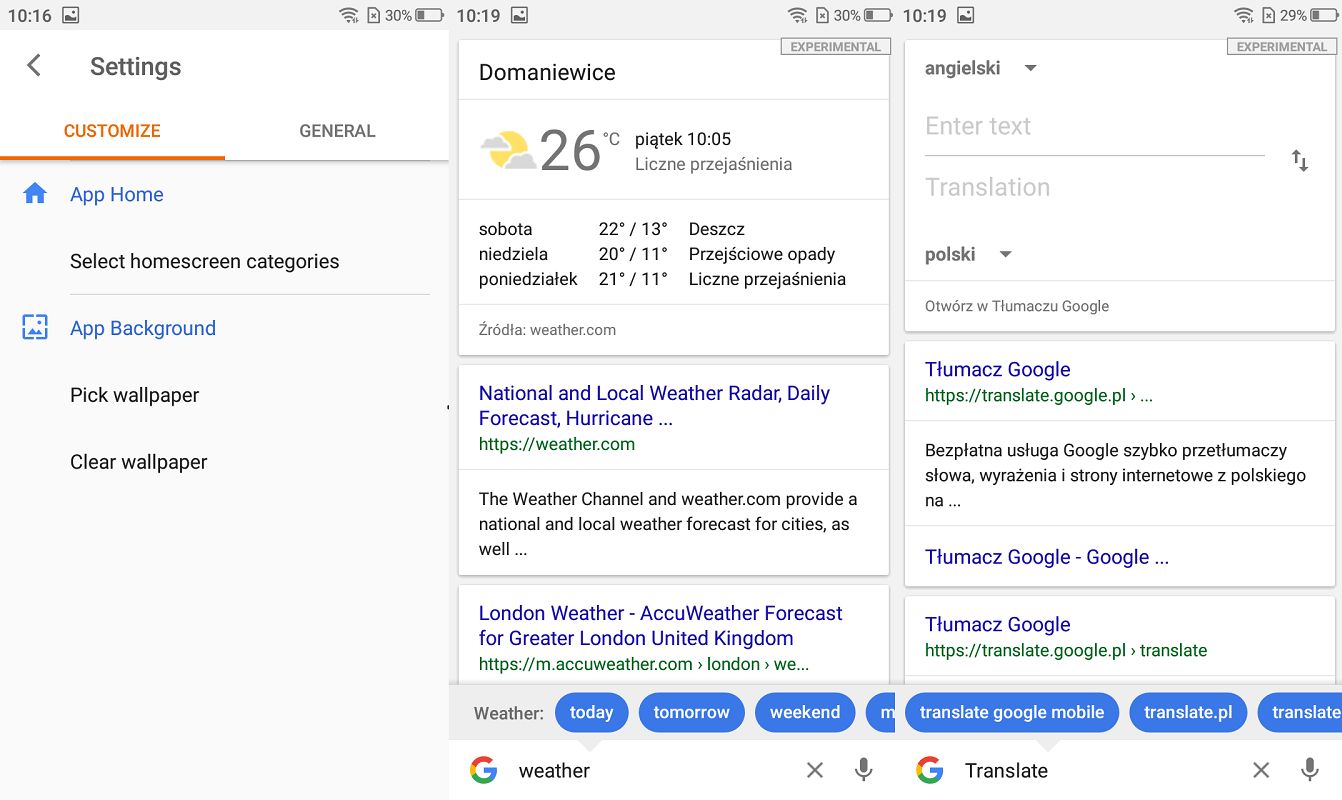Tap Google logo beside weather query
This screenshot has width=1342, height=800.
484,770
